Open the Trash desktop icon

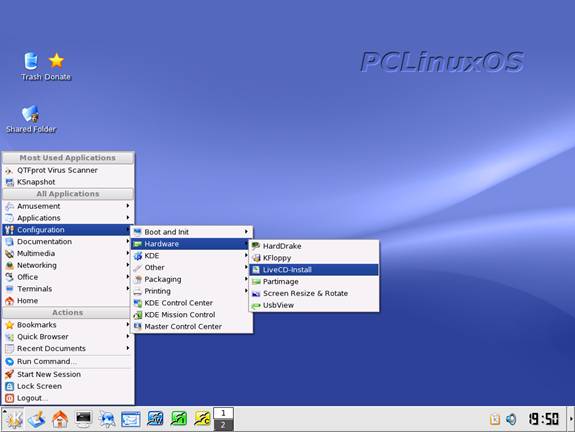tap(31, 66)
